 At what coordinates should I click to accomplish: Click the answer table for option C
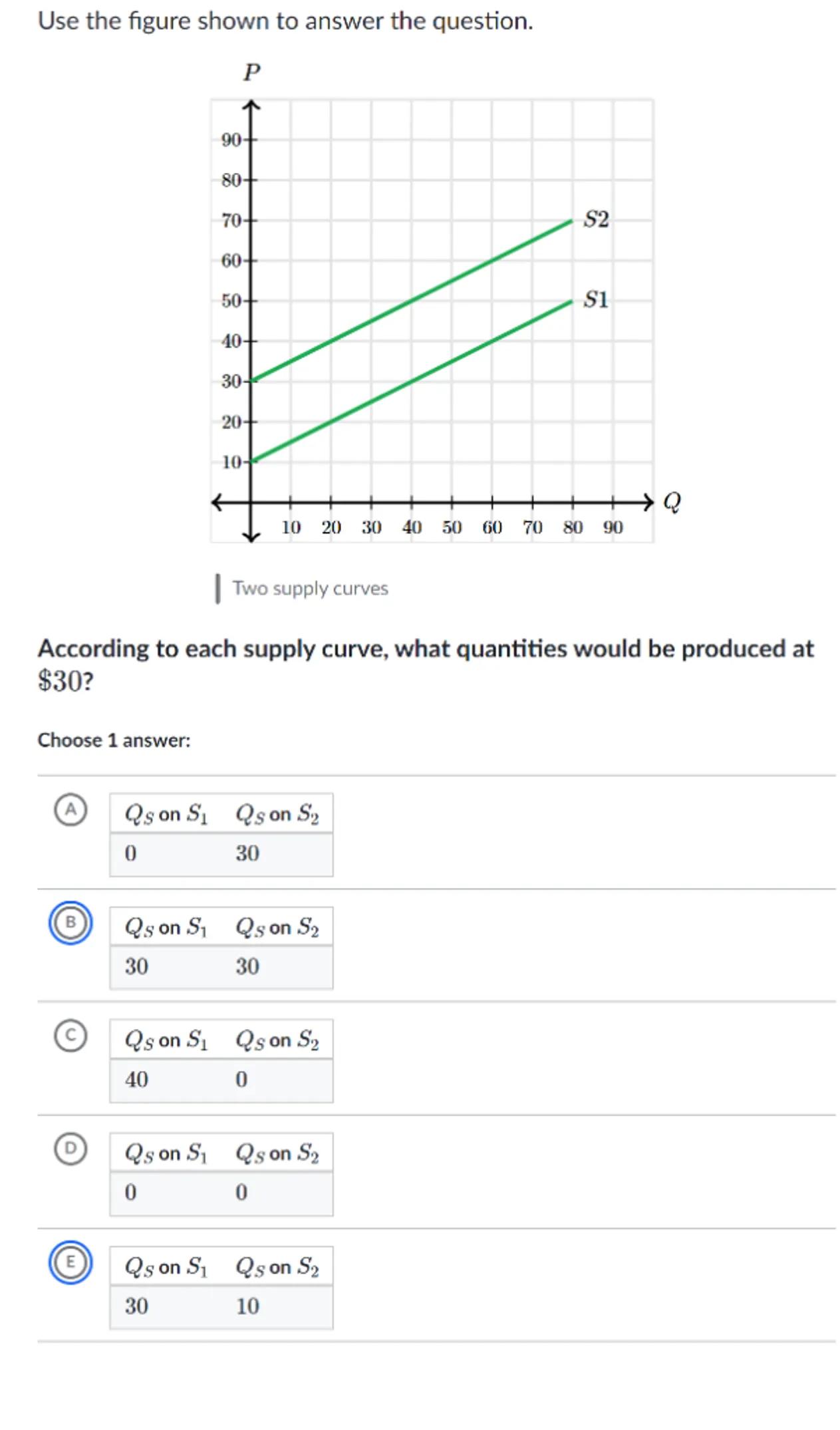[221, 1060]
